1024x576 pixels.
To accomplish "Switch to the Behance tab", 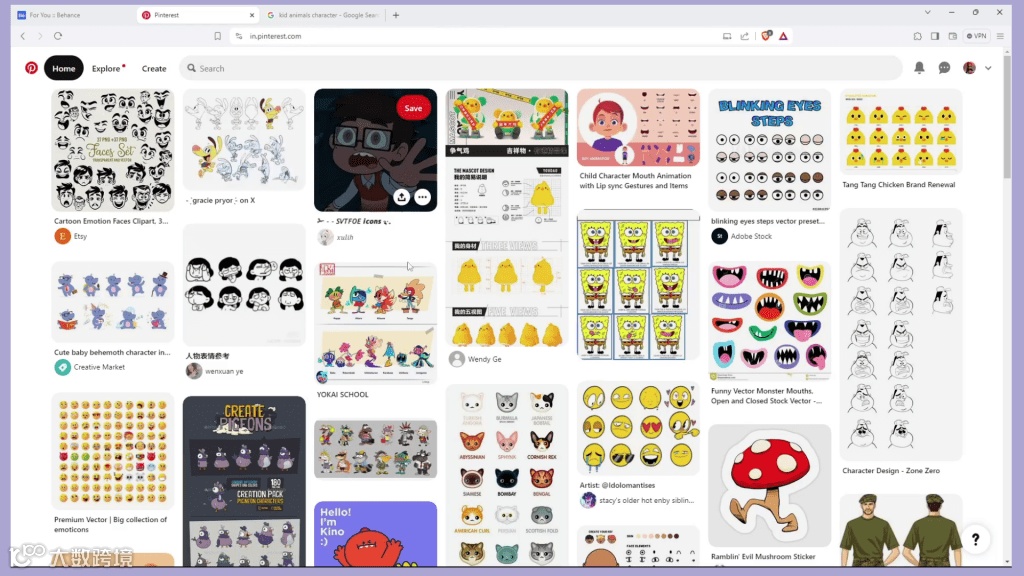I will (x=73, y=14).
